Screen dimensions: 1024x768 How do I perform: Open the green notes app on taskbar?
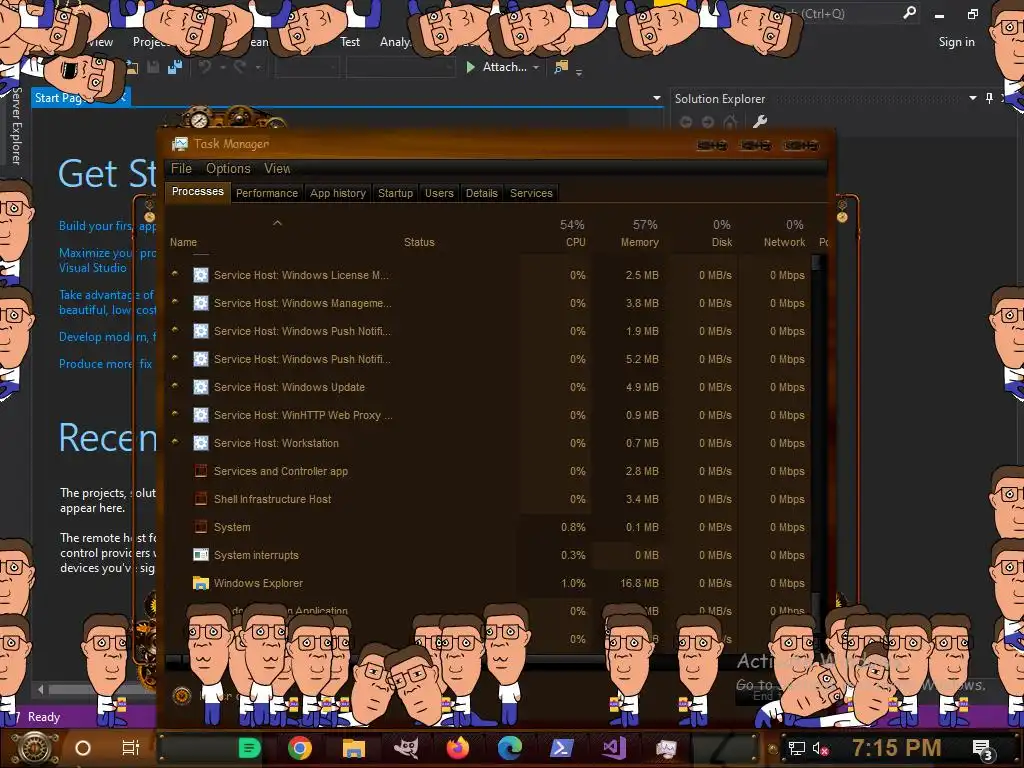(x=249, y=748)
